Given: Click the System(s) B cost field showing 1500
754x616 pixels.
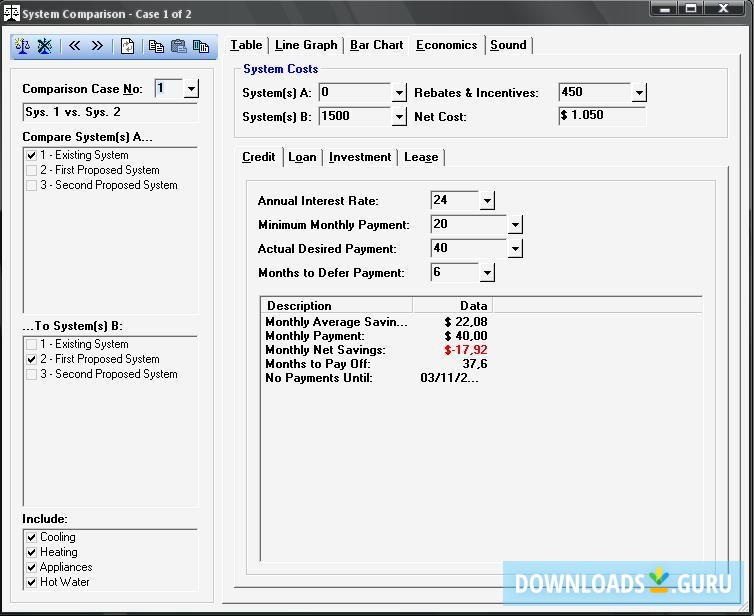Looking at the screenshot, I should tap(355, 116).
